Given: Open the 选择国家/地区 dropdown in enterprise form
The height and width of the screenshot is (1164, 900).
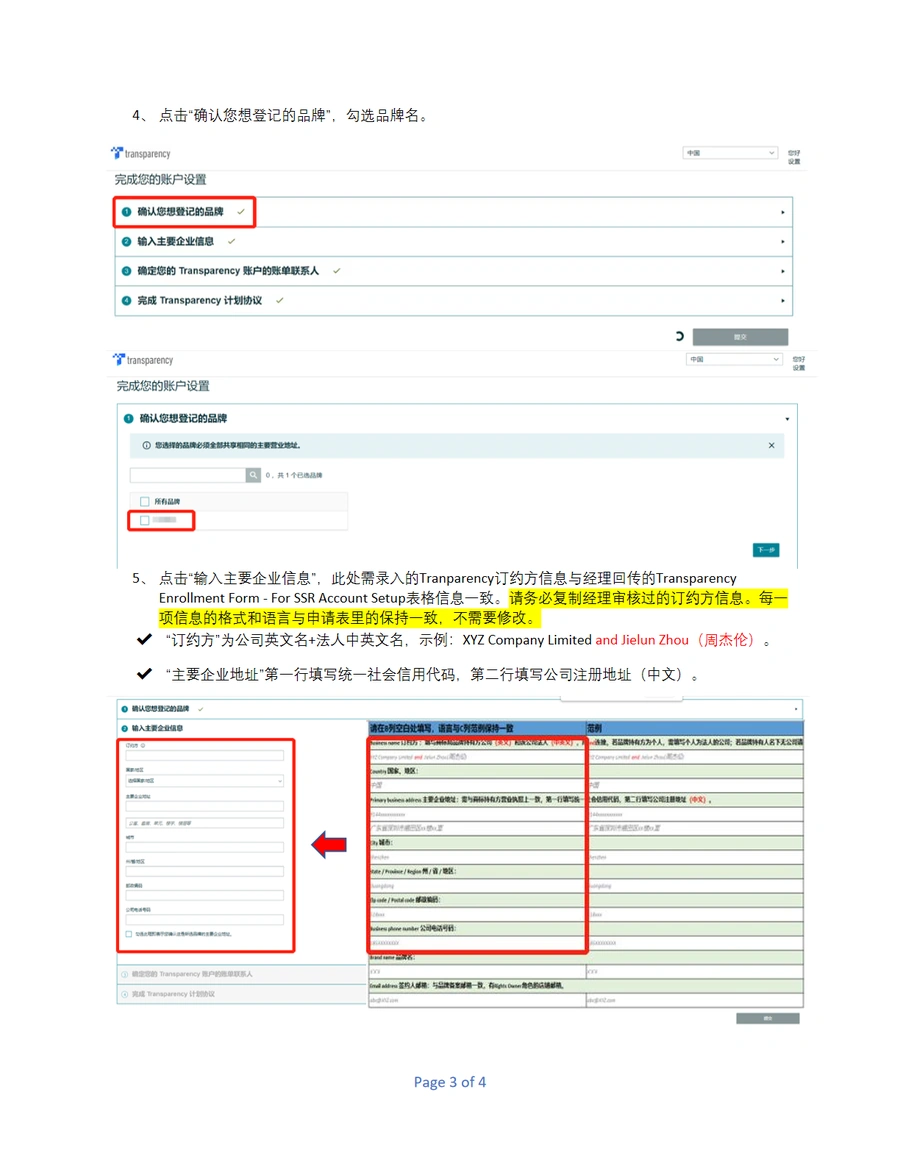Looking at the screenshot, I should coord(205,781).
